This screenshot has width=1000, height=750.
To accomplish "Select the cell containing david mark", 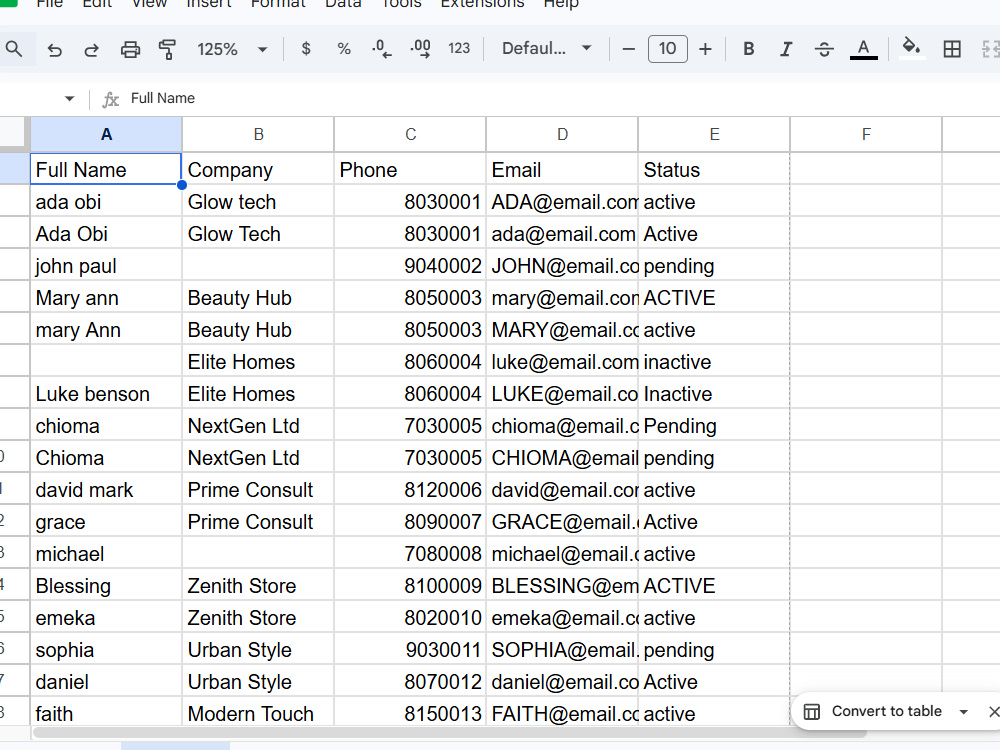I will point(106,489).
